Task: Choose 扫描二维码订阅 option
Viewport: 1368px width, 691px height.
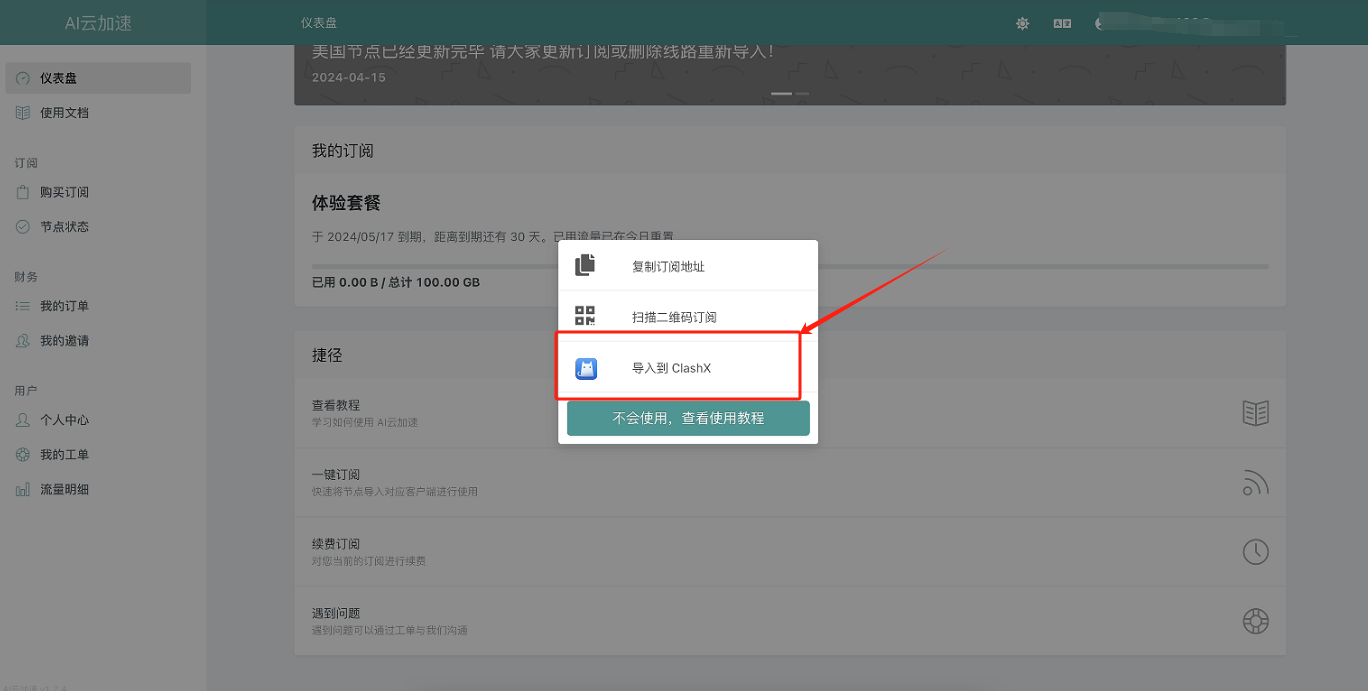Action: 688,317
